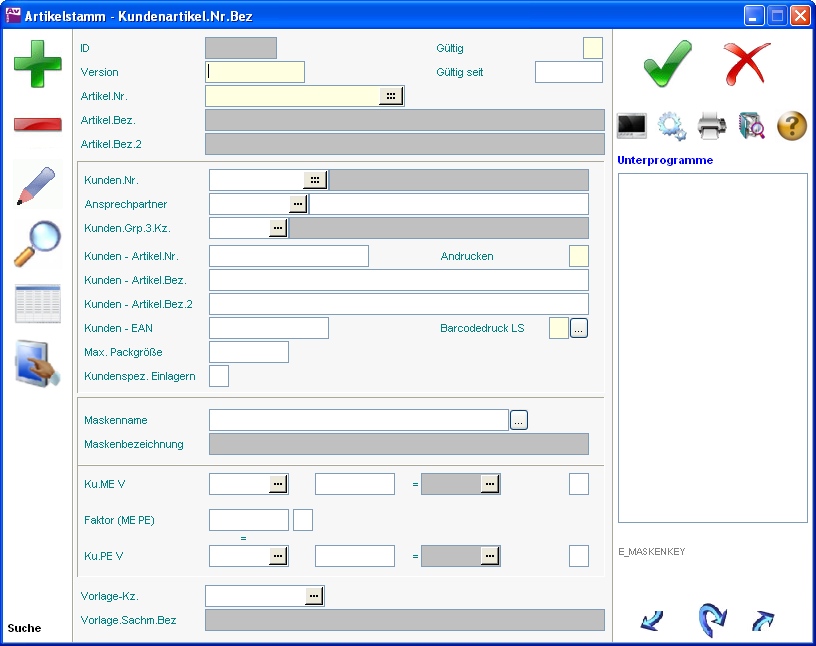816x646 pixels.
Task: Click the gear settings icon
Action: point(671,126)
